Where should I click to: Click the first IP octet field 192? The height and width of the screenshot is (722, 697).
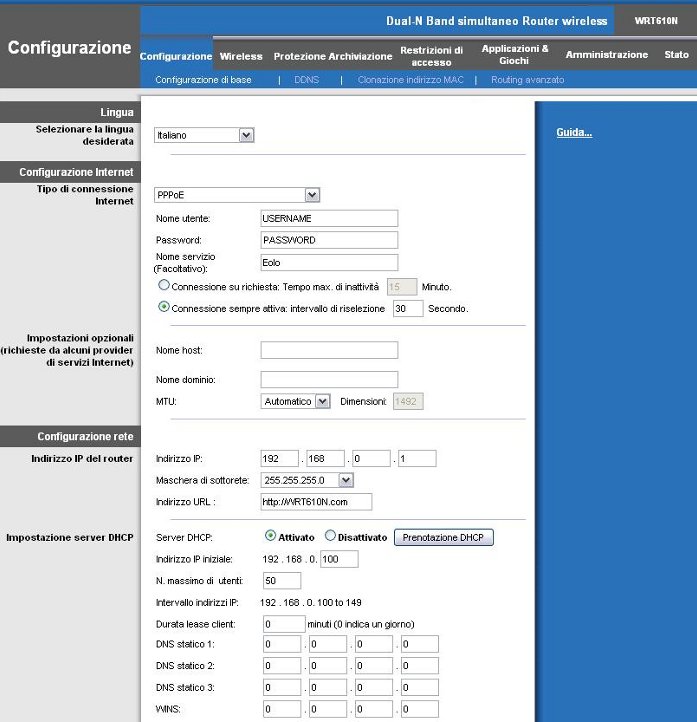279,459
